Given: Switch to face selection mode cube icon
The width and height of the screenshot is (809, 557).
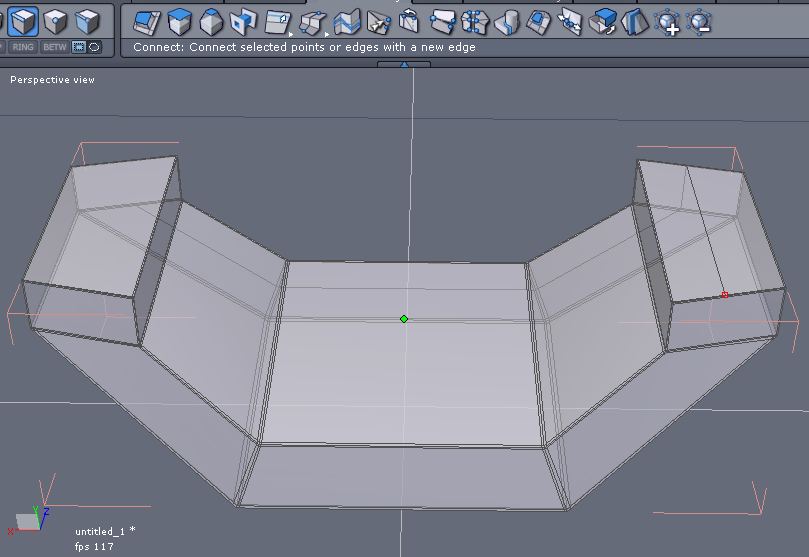Looking at the screenshot, I should point(87,22).
